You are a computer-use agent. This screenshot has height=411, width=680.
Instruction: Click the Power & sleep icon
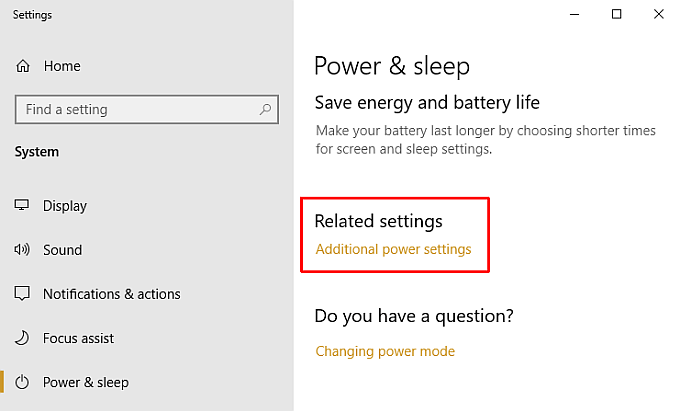(22, 382)
